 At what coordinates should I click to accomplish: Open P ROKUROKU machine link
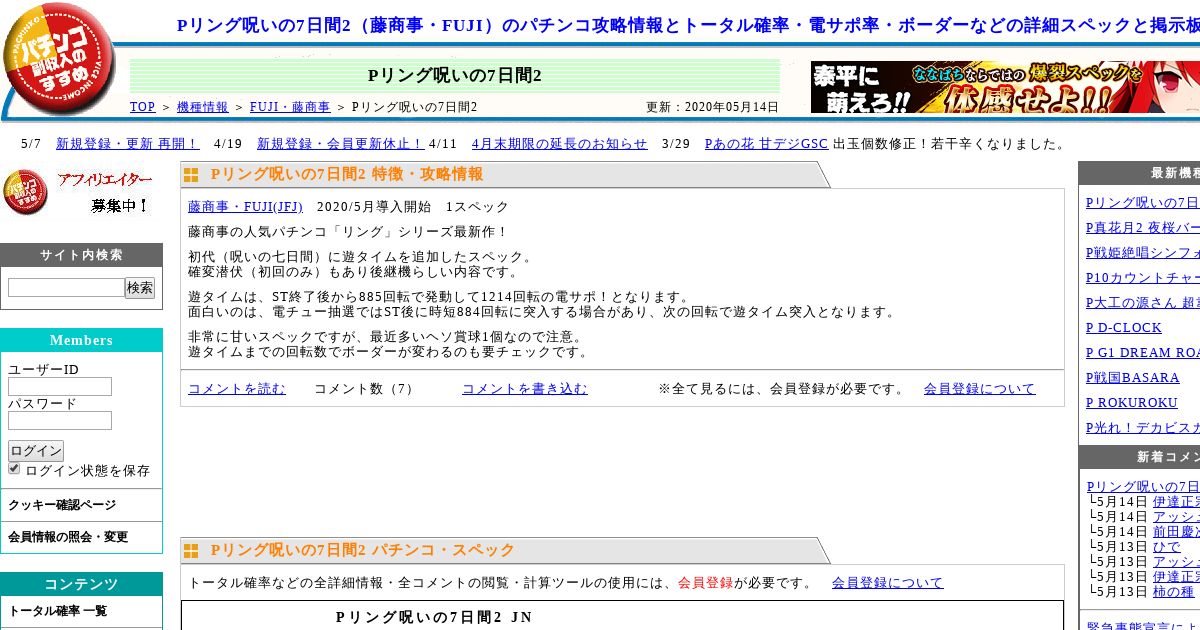tap(1132, 403)
